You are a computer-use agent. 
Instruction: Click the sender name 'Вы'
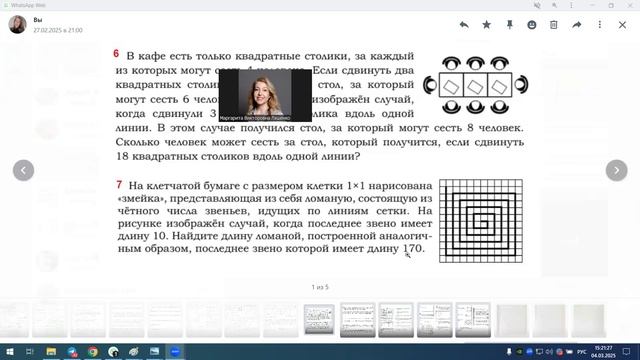click(x=38, y=20)
